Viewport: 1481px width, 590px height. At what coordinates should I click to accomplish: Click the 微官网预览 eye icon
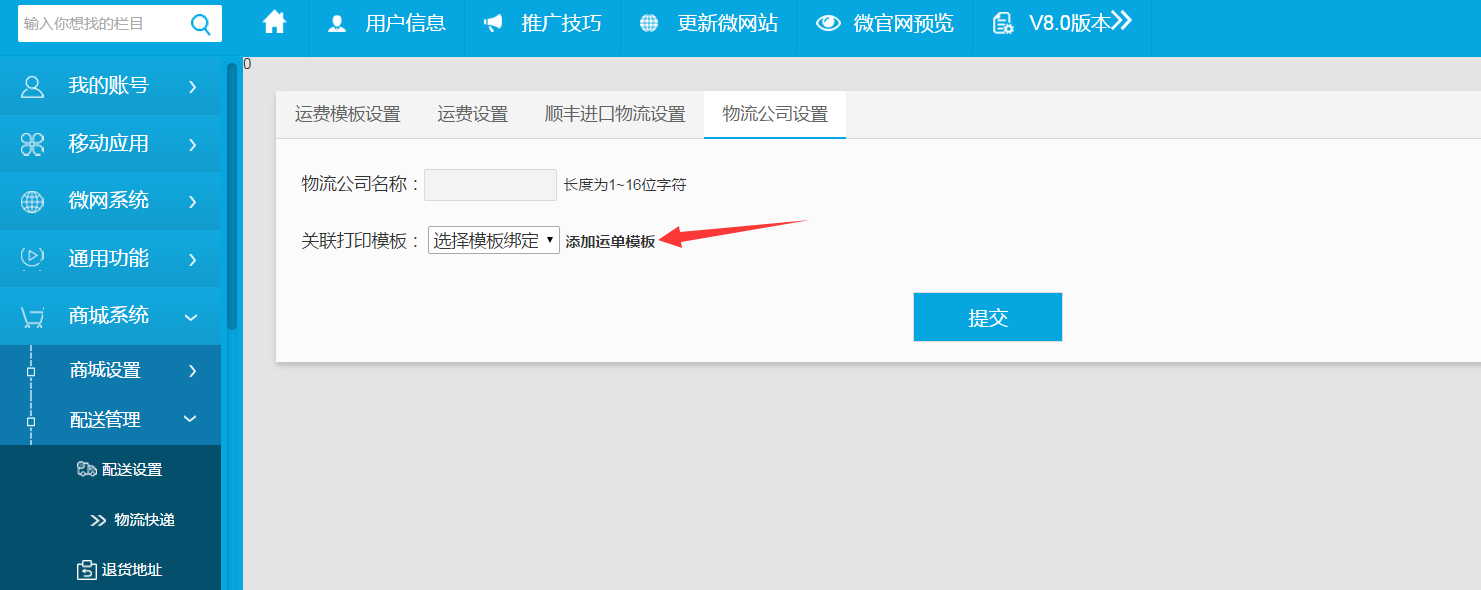pyautogui.click(x=828, y=24)
